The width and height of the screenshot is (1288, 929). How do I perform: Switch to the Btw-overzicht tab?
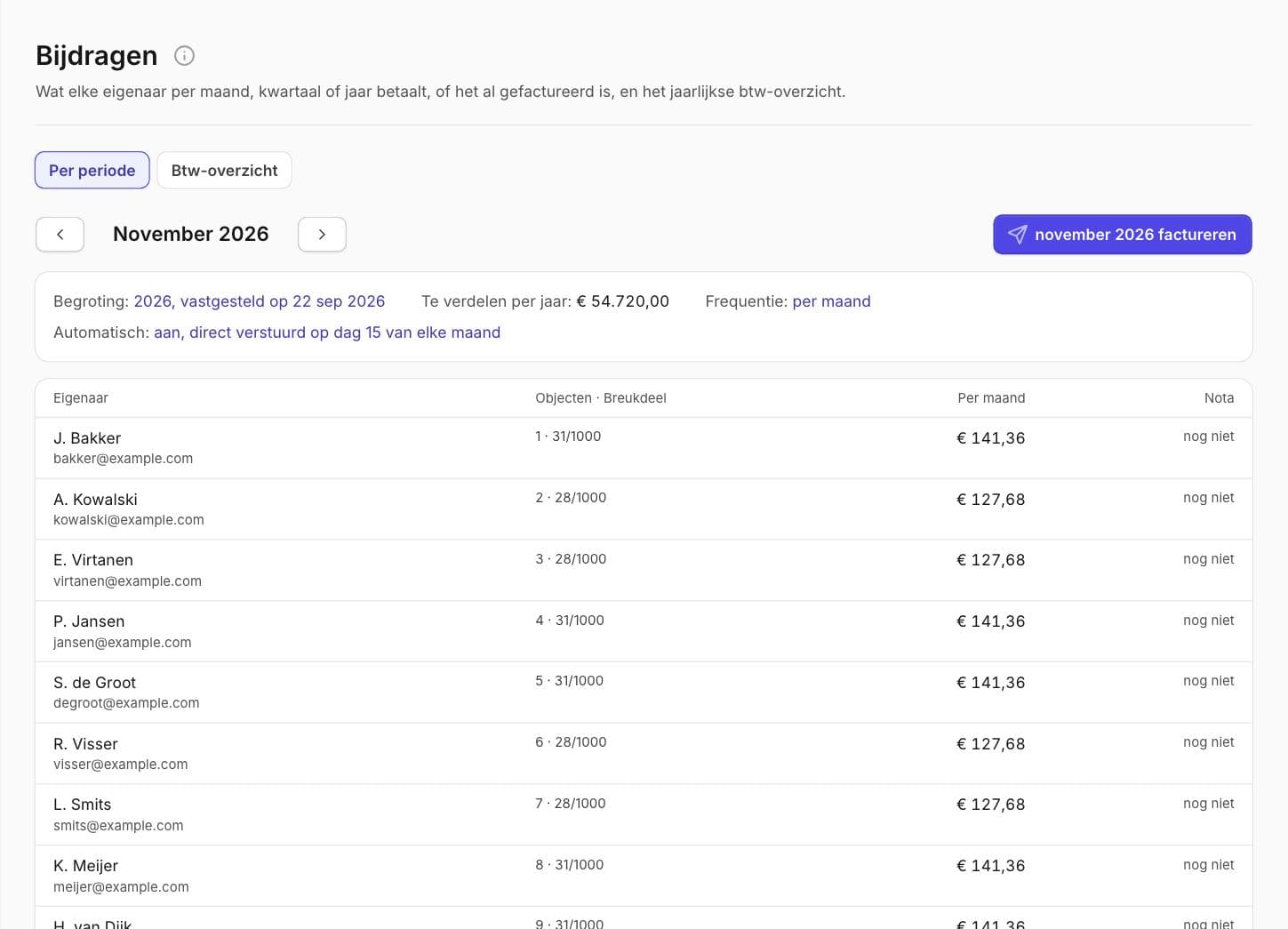coord(225,171)
